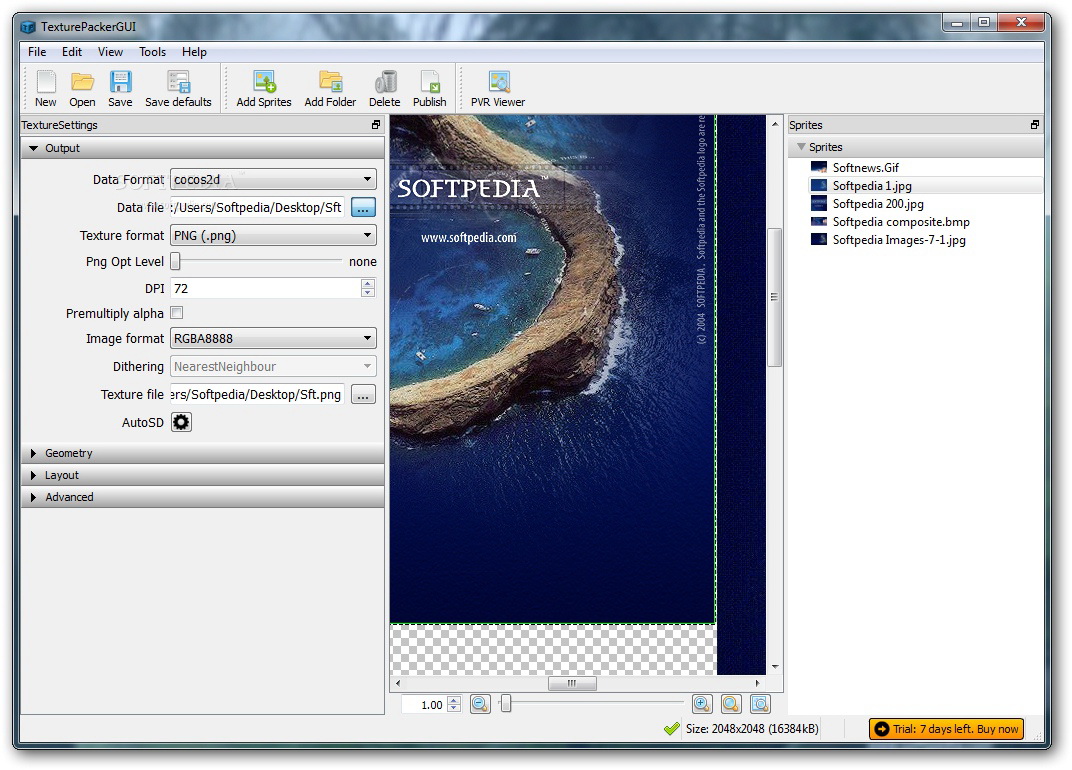Click the Data file path field
The image size is (1072, 770).
(x=257, y=207)
